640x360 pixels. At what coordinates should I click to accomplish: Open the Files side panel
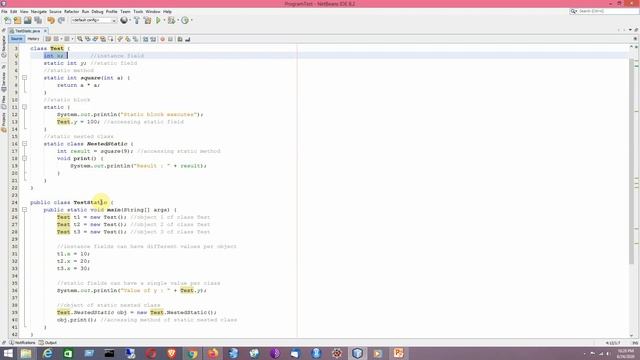pos(4,101)
